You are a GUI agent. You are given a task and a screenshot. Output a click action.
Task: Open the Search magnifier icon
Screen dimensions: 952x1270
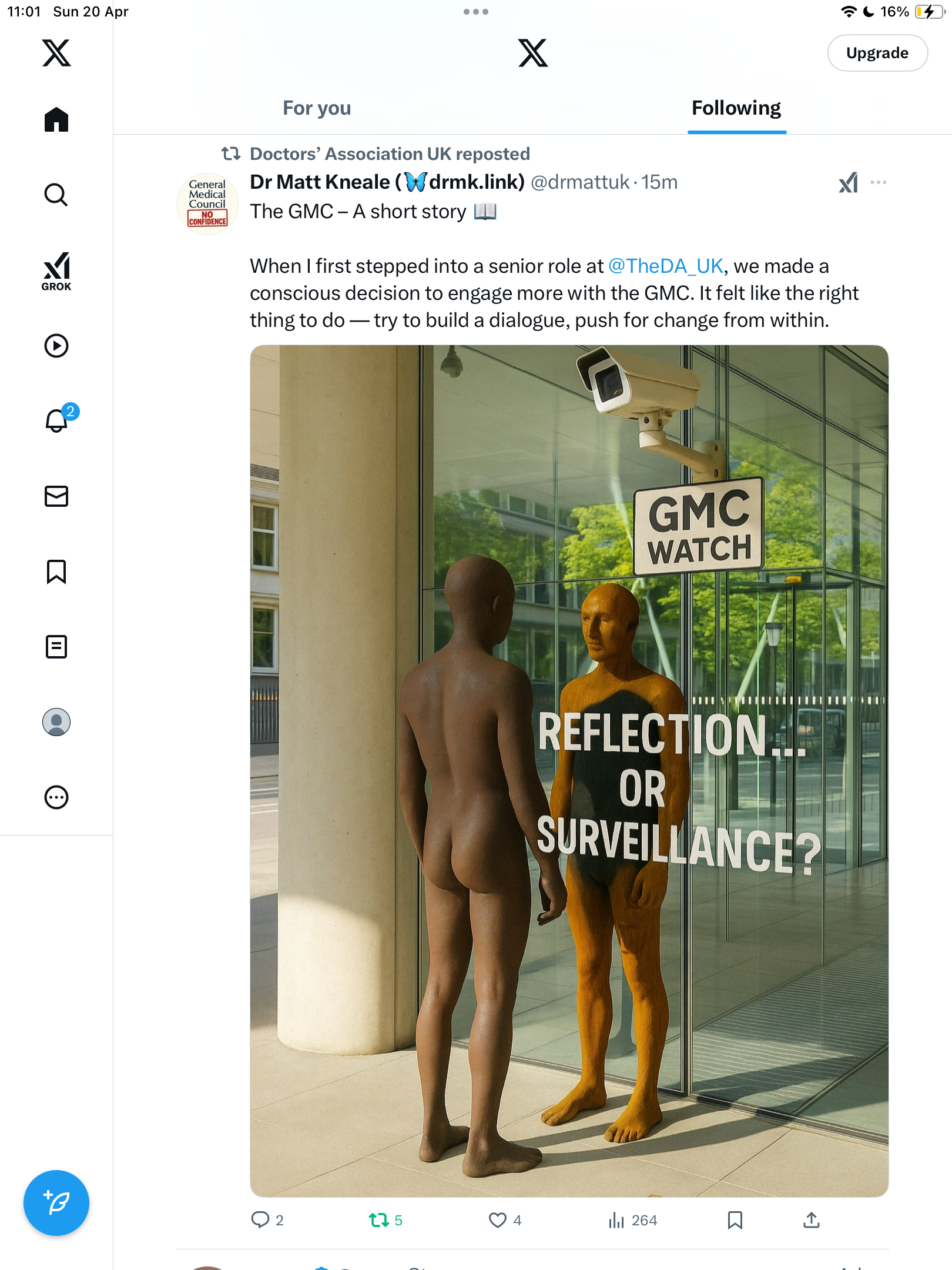56,195
